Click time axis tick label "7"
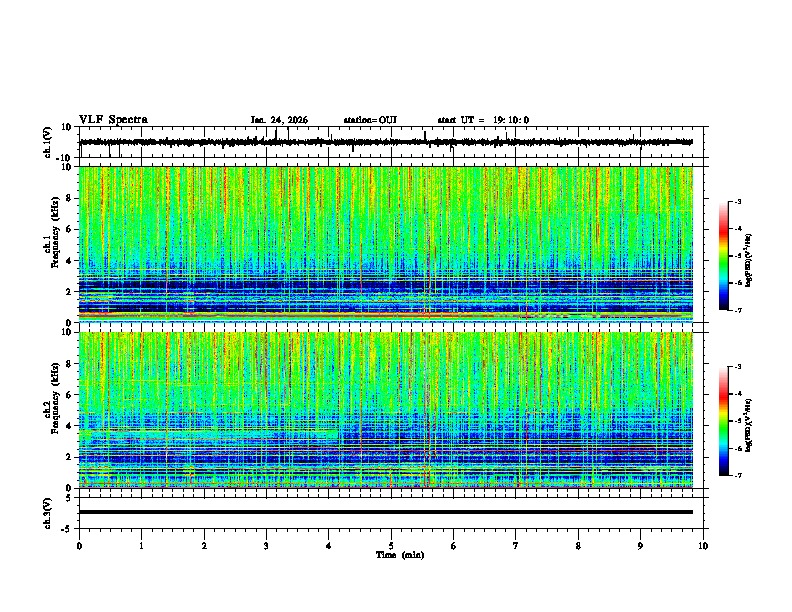The height and width of the screenshot is (612, 792). [516, 546]
